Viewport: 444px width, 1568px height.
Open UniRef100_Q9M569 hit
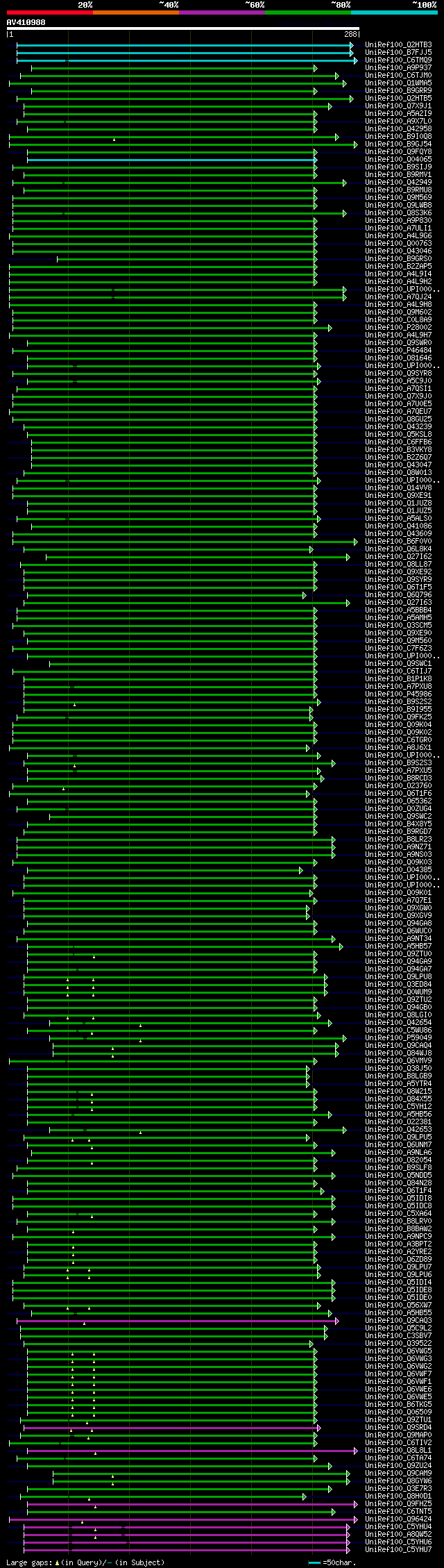click(x=398, y=198)
